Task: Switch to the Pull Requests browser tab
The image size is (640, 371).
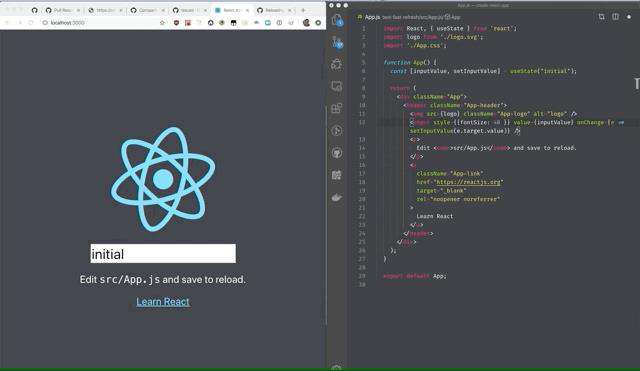Action: point(62,10)
